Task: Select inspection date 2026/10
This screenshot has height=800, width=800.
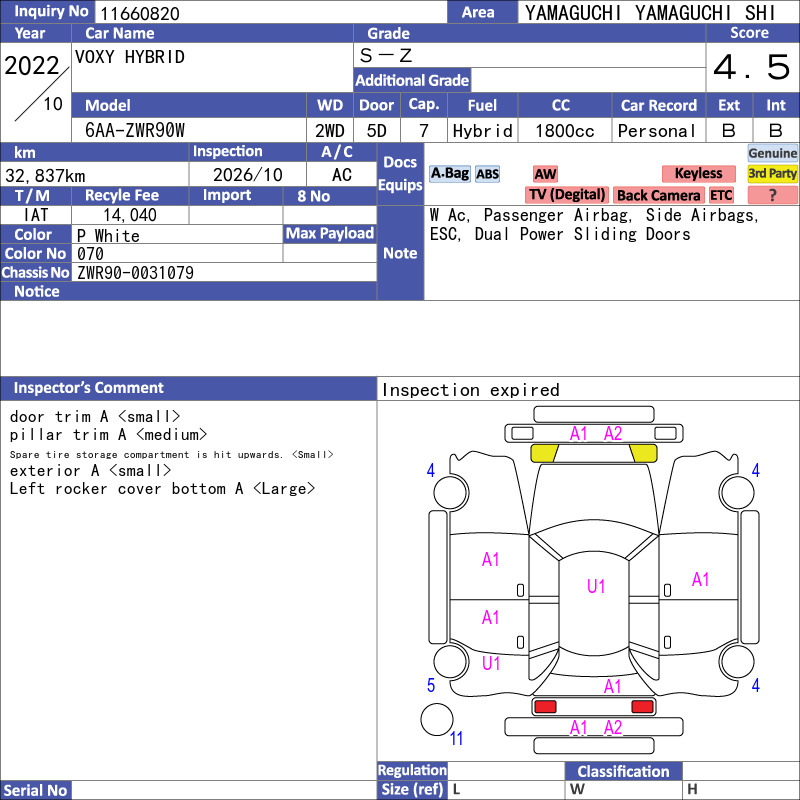Action: (247, 175)
